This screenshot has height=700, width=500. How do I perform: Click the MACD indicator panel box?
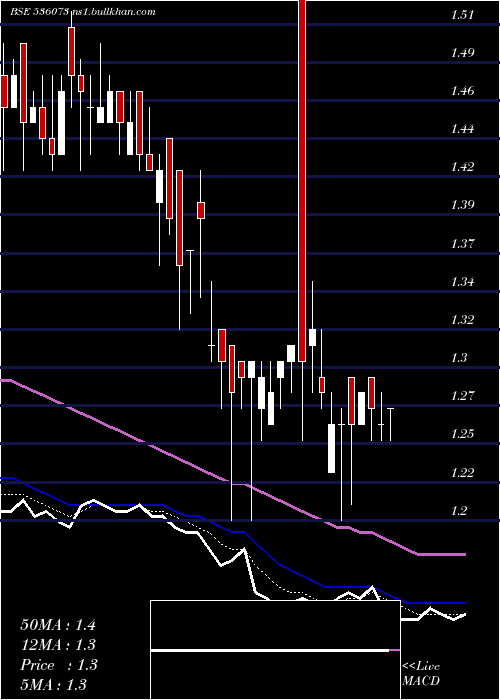[x=275, y=650]
